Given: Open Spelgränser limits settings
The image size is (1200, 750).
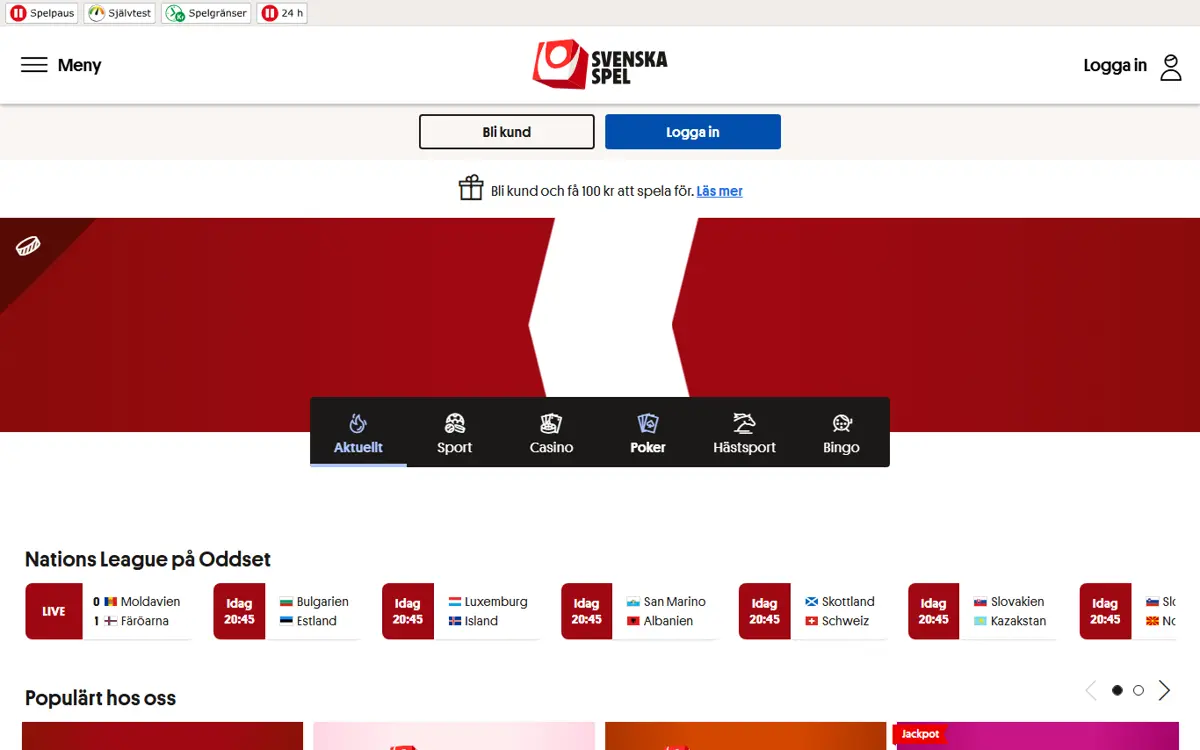Looking at the screenshot, I should point(207,13).
